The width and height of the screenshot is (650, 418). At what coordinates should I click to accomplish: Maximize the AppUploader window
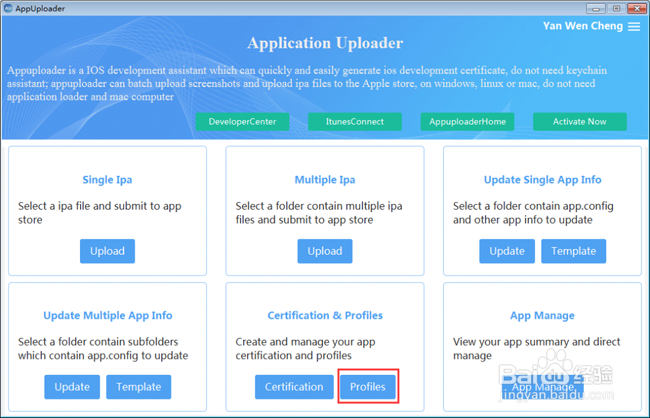coord(616,8)
